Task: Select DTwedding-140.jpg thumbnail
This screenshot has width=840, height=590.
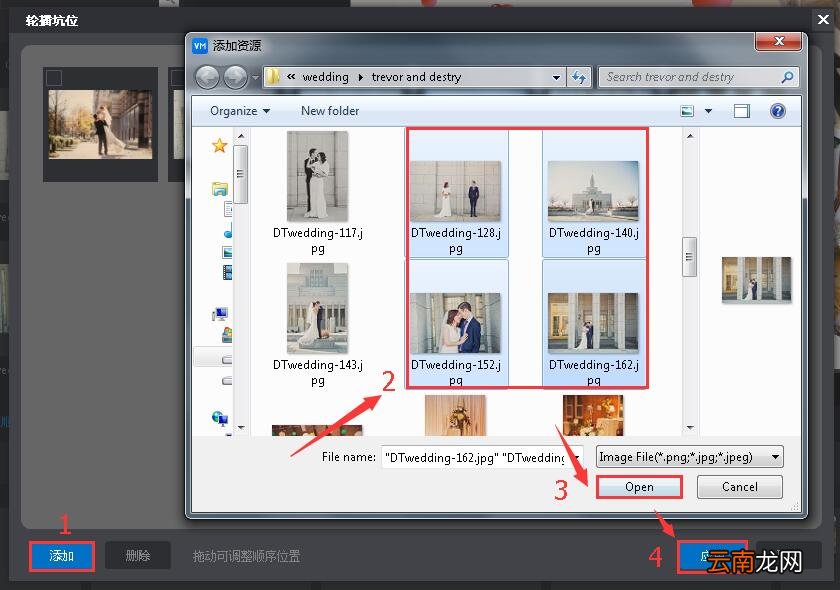Action: [594, 193]
